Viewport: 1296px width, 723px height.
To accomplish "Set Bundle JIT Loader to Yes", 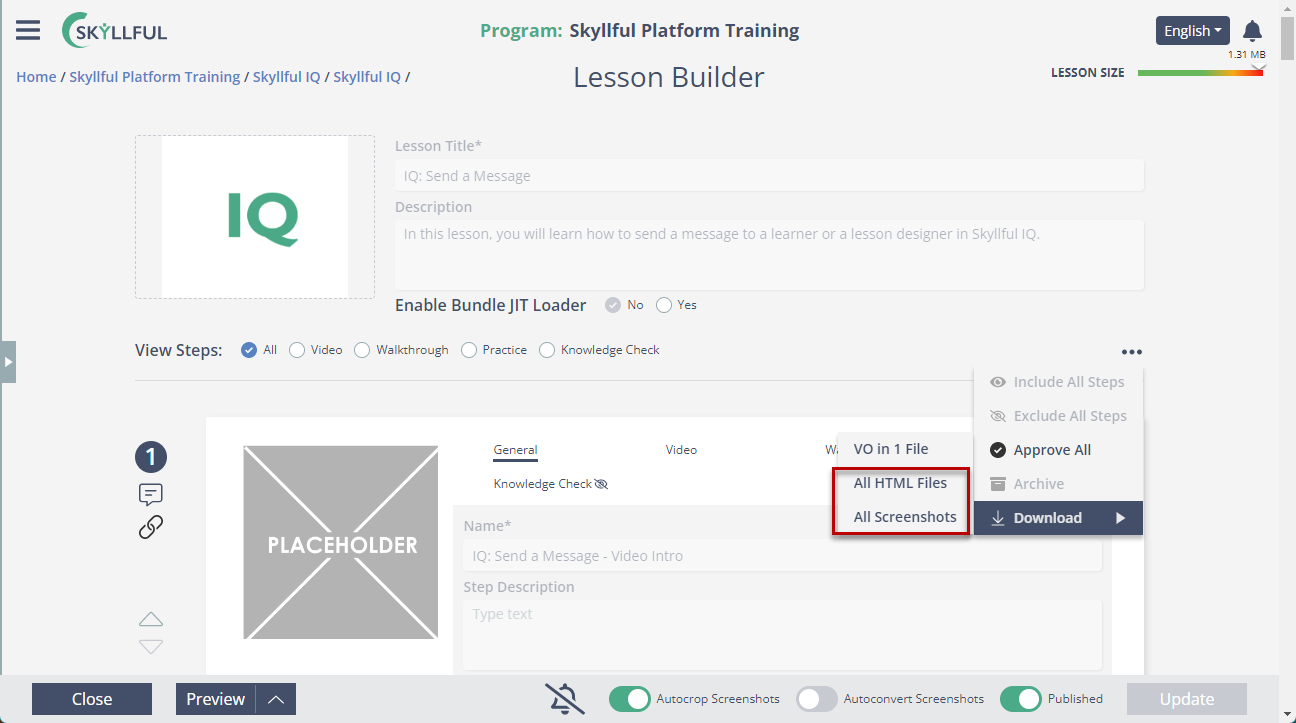I will 664,305.
